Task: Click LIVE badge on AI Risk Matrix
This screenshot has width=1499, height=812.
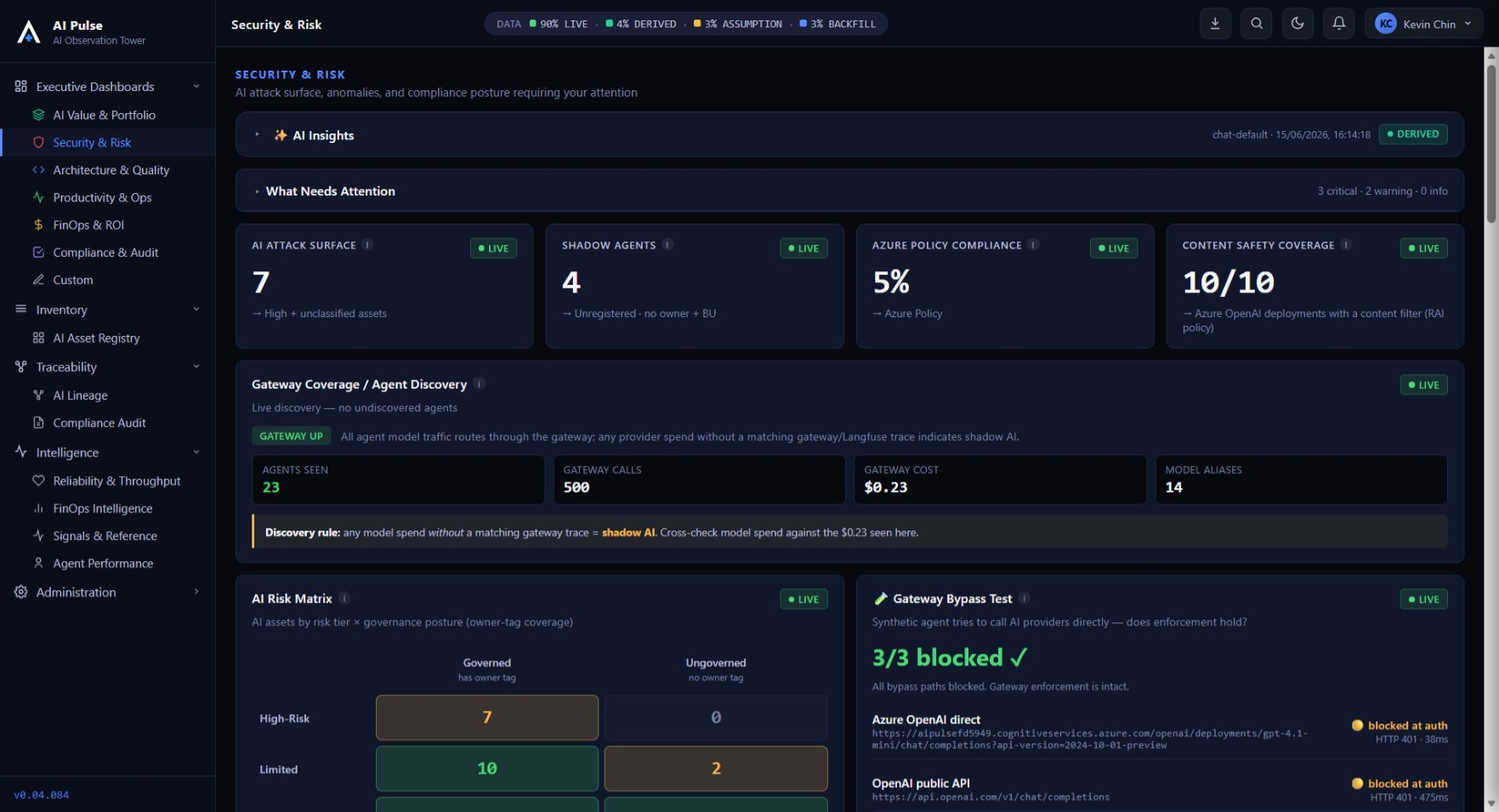Action: point(803,599)
